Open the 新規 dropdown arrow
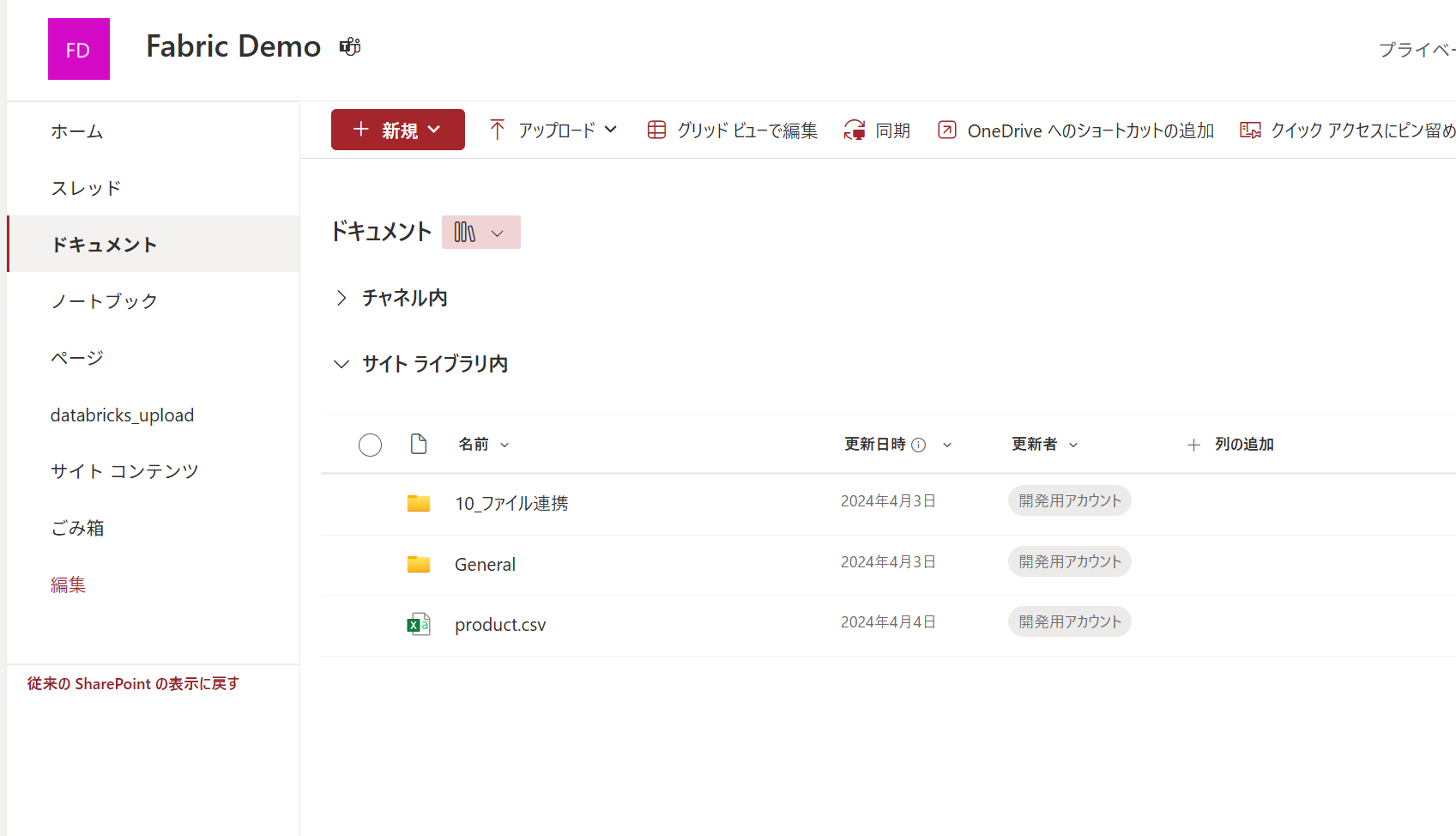 click(x=434, y=130)
